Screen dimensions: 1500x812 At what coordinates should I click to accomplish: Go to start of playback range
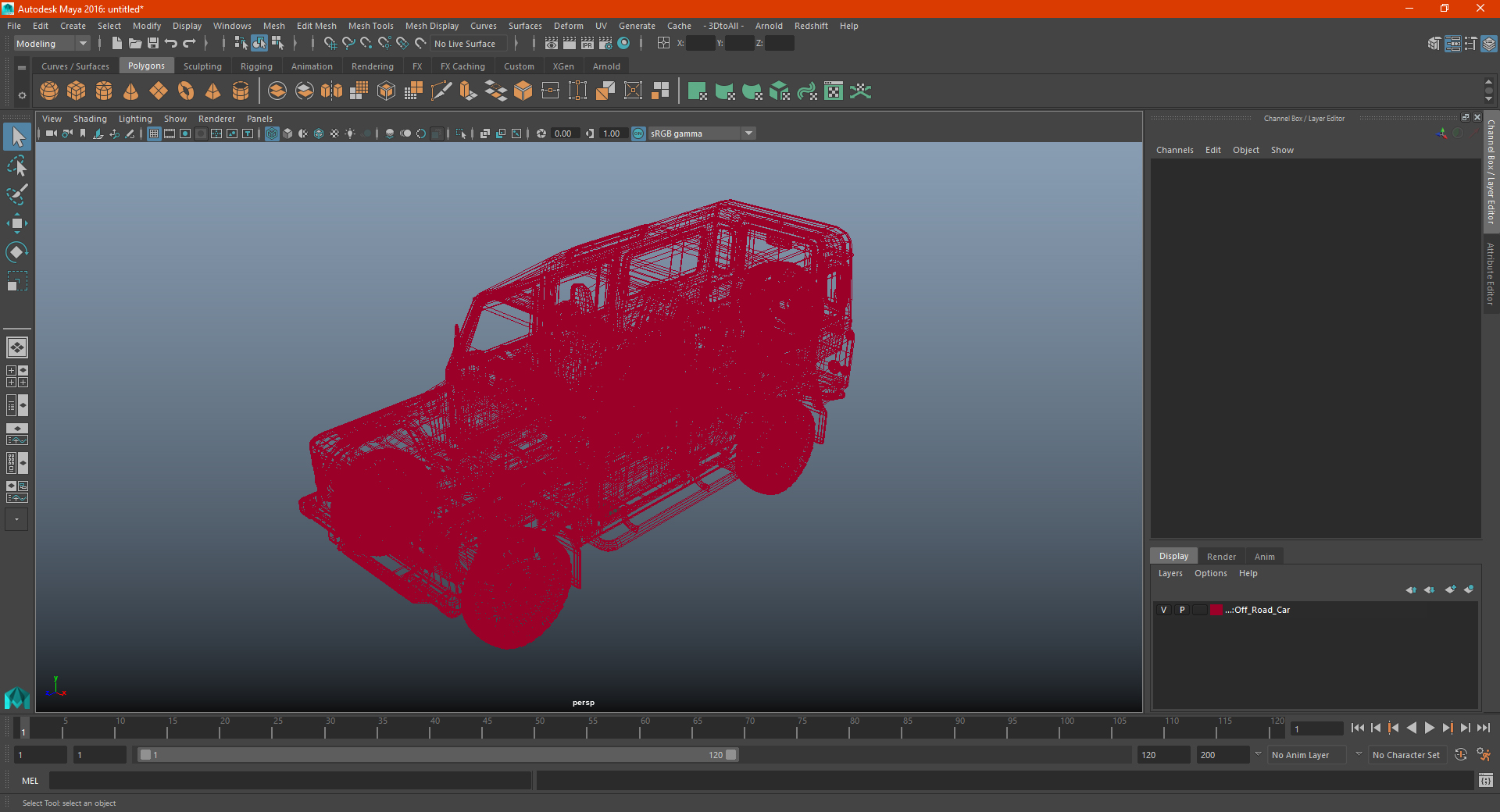1357,728
